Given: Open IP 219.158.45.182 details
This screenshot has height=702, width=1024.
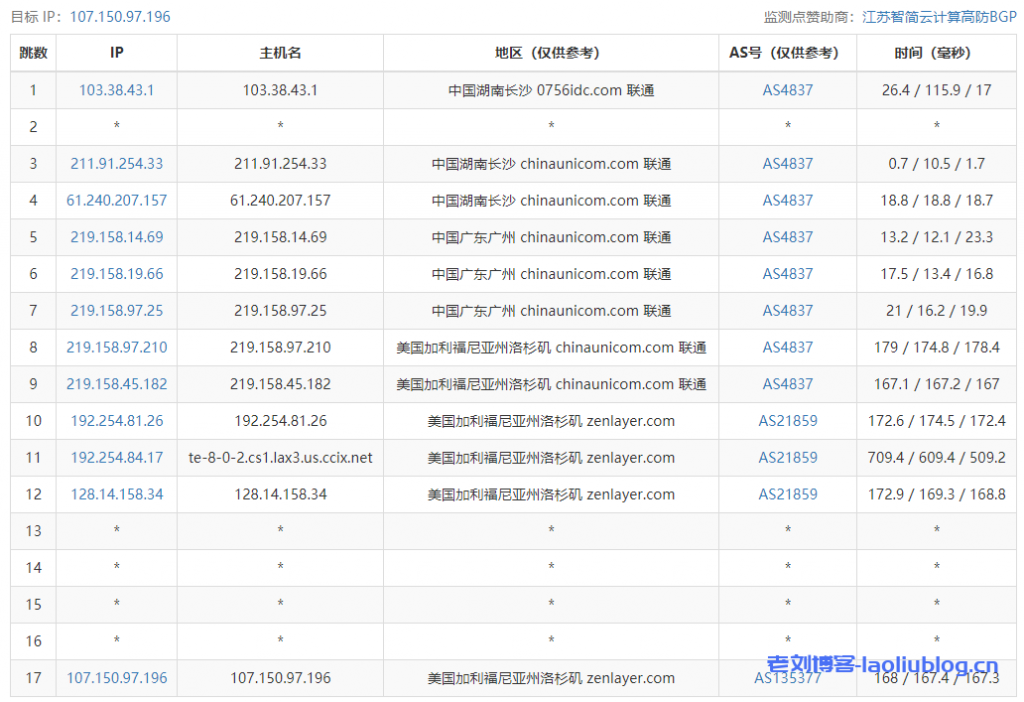Looking at the screenshot, I should (x=116, y=385).
